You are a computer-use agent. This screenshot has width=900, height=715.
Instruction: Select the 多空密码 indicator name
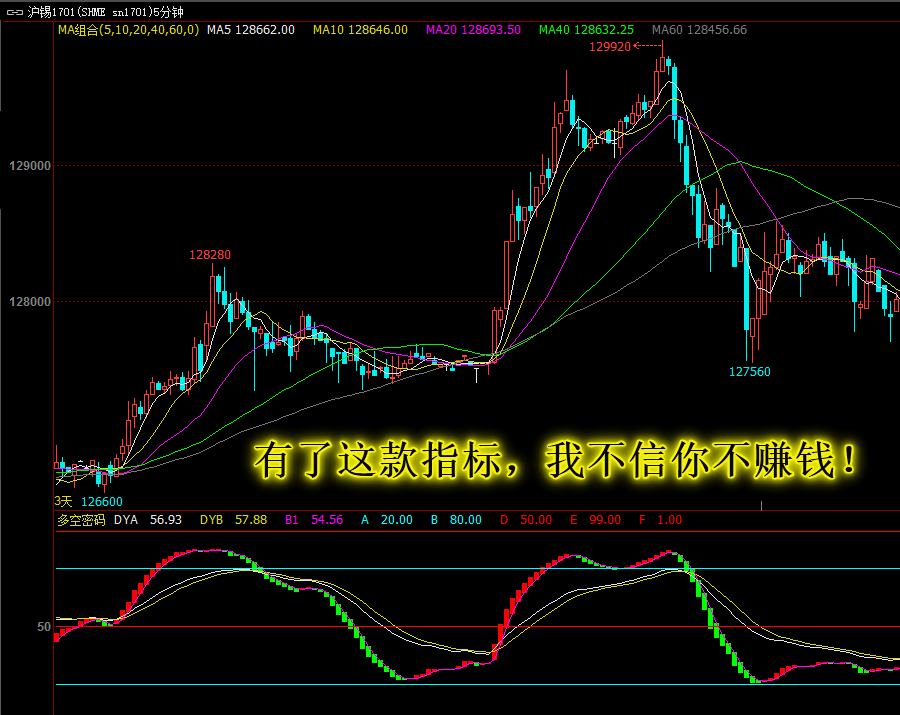coord(81,520)
